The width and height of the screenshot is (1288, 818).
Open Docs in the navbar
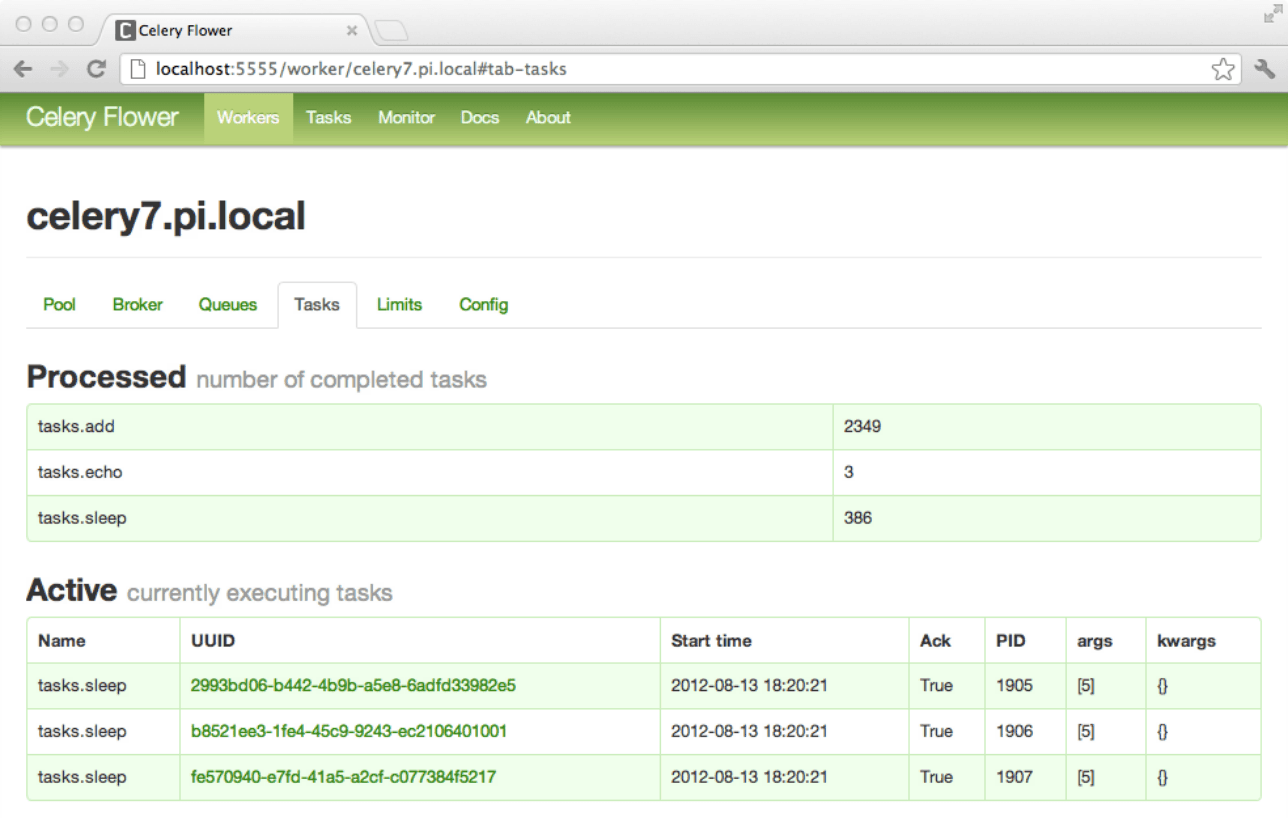[x=480, y=118]
